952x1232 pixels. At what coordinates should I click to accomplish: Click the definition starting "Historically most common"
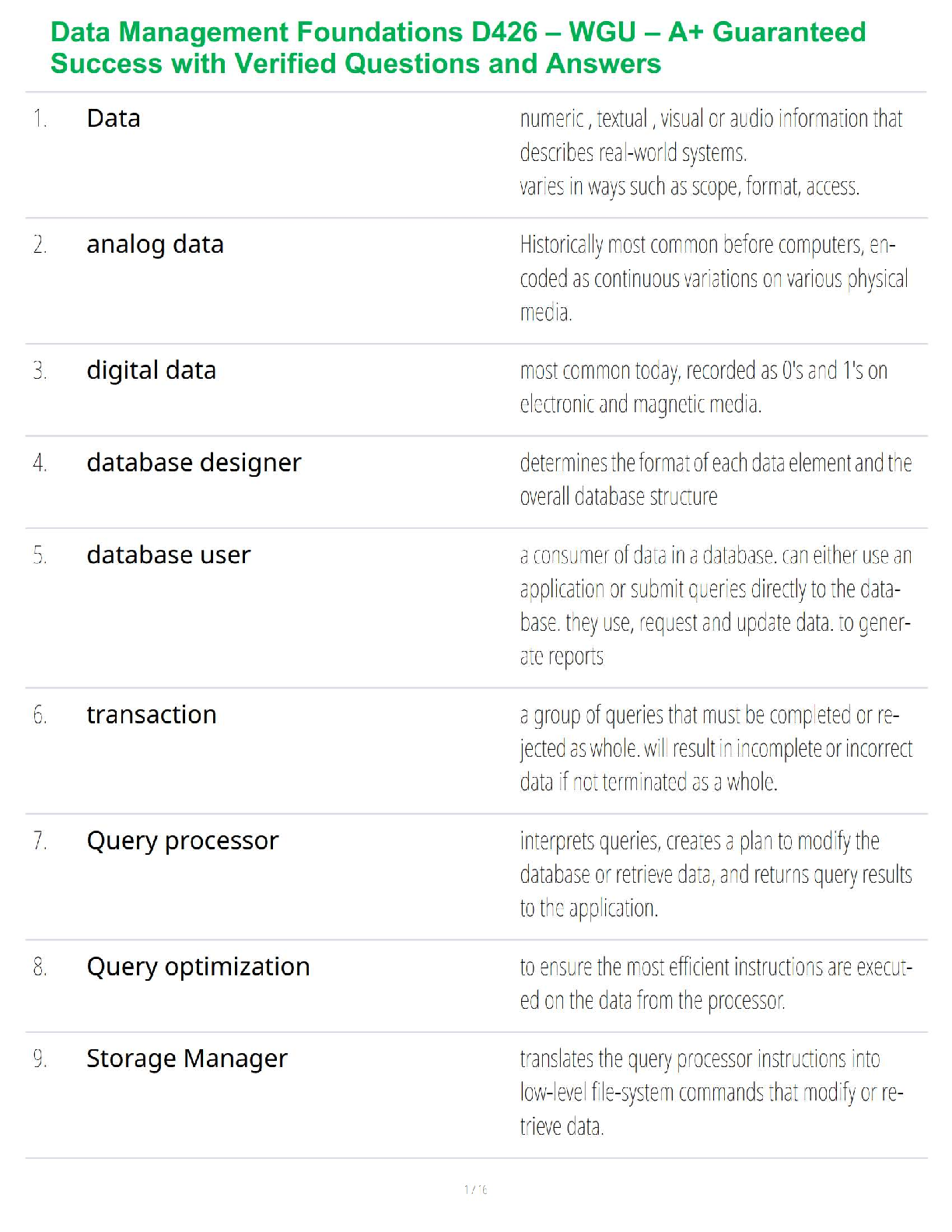click(x=713, y=278)
